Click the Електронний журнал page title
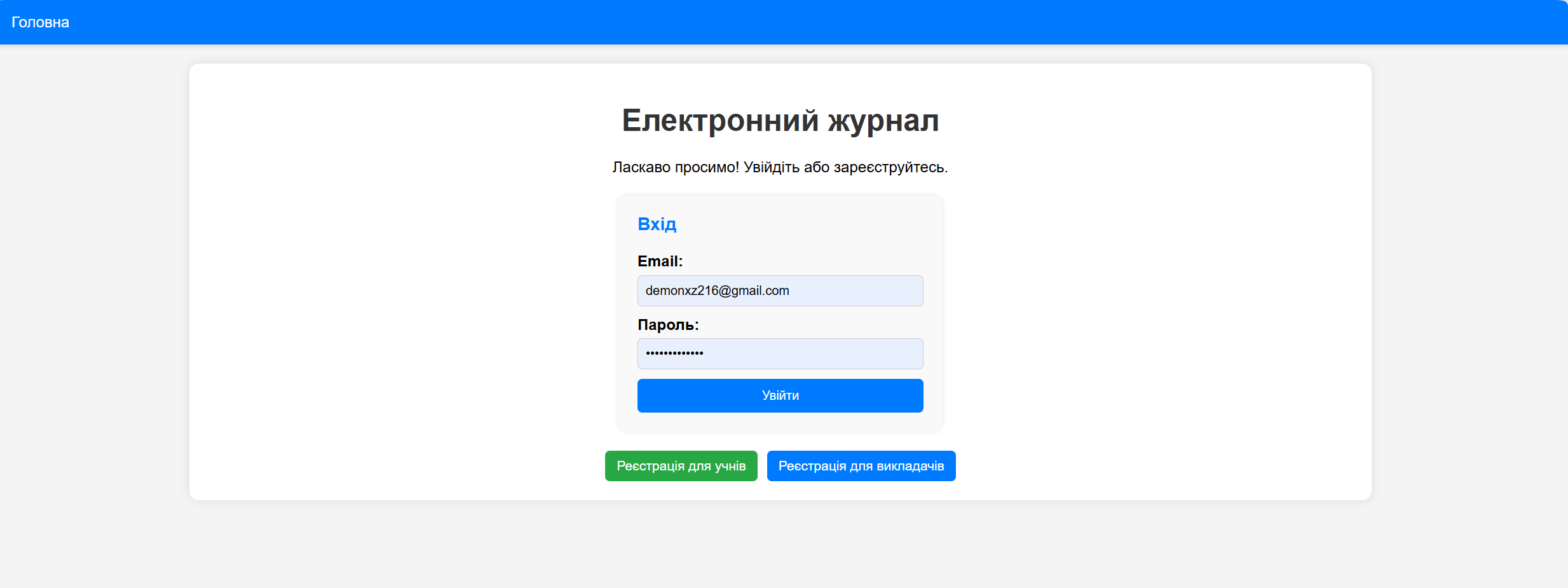The width and height of the screenshot is (1568, 588). pyautogui.click(x=780, y=121)
